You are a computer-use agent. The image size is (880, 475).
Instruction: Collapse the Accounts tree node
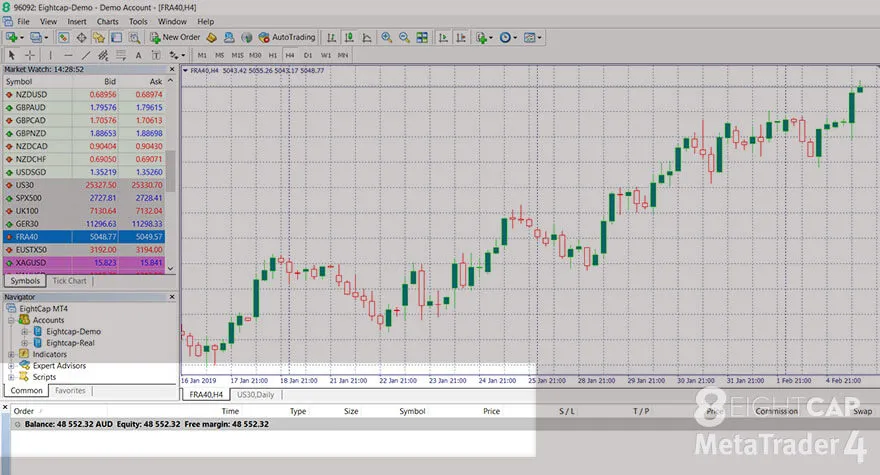11,320
